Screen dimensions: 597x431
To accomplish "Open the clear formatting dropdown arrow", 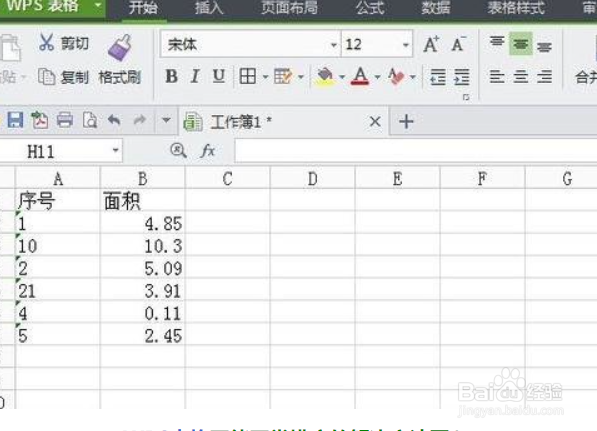I will pyautogui.click(x=413, y=77).
